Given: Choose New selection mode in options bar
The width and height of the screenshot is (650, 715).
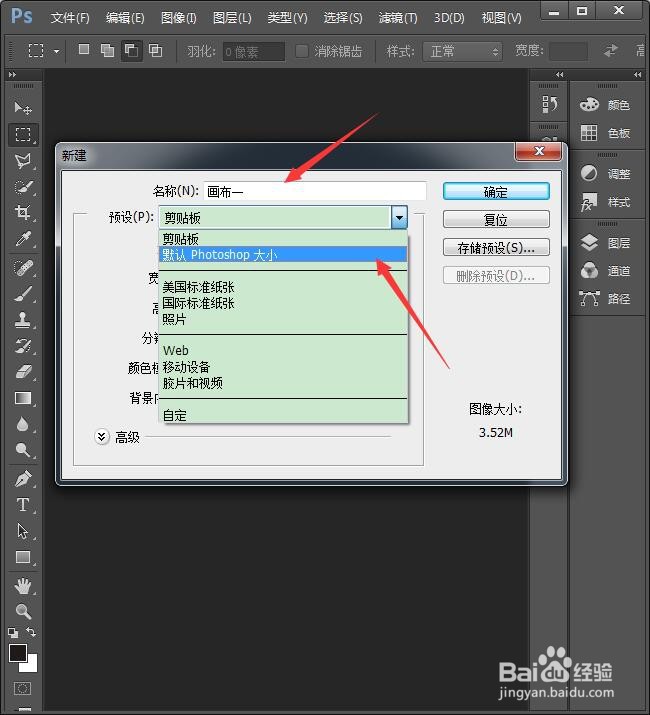Looking at the screenshot, I should (x=84, y=50).
